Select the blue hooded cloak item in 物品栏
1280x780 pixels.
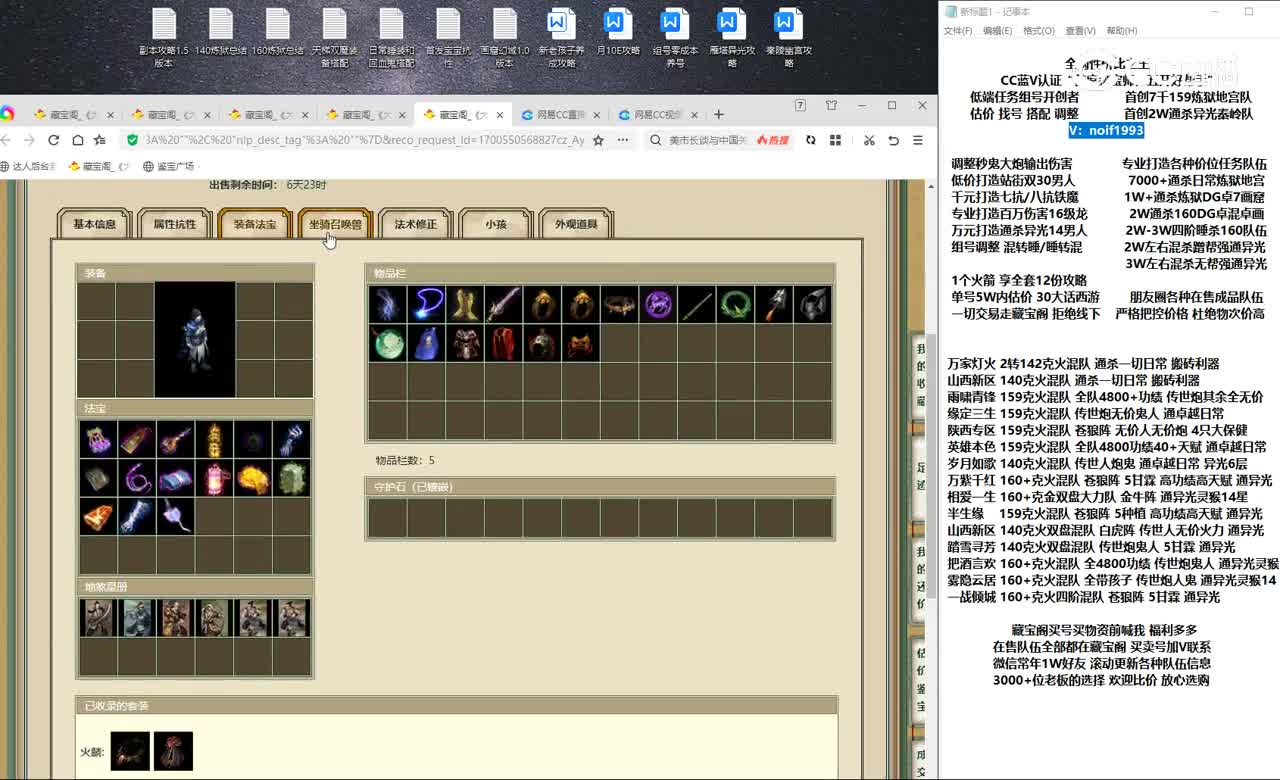click(427, 343)
